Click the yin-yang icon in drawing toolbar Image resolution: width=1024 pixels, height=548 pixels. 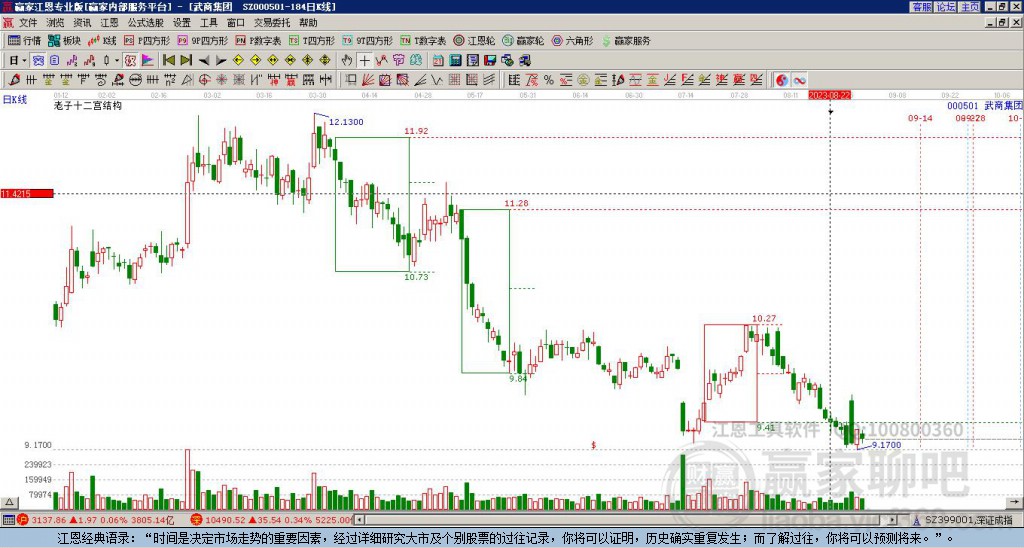point(782,80)
